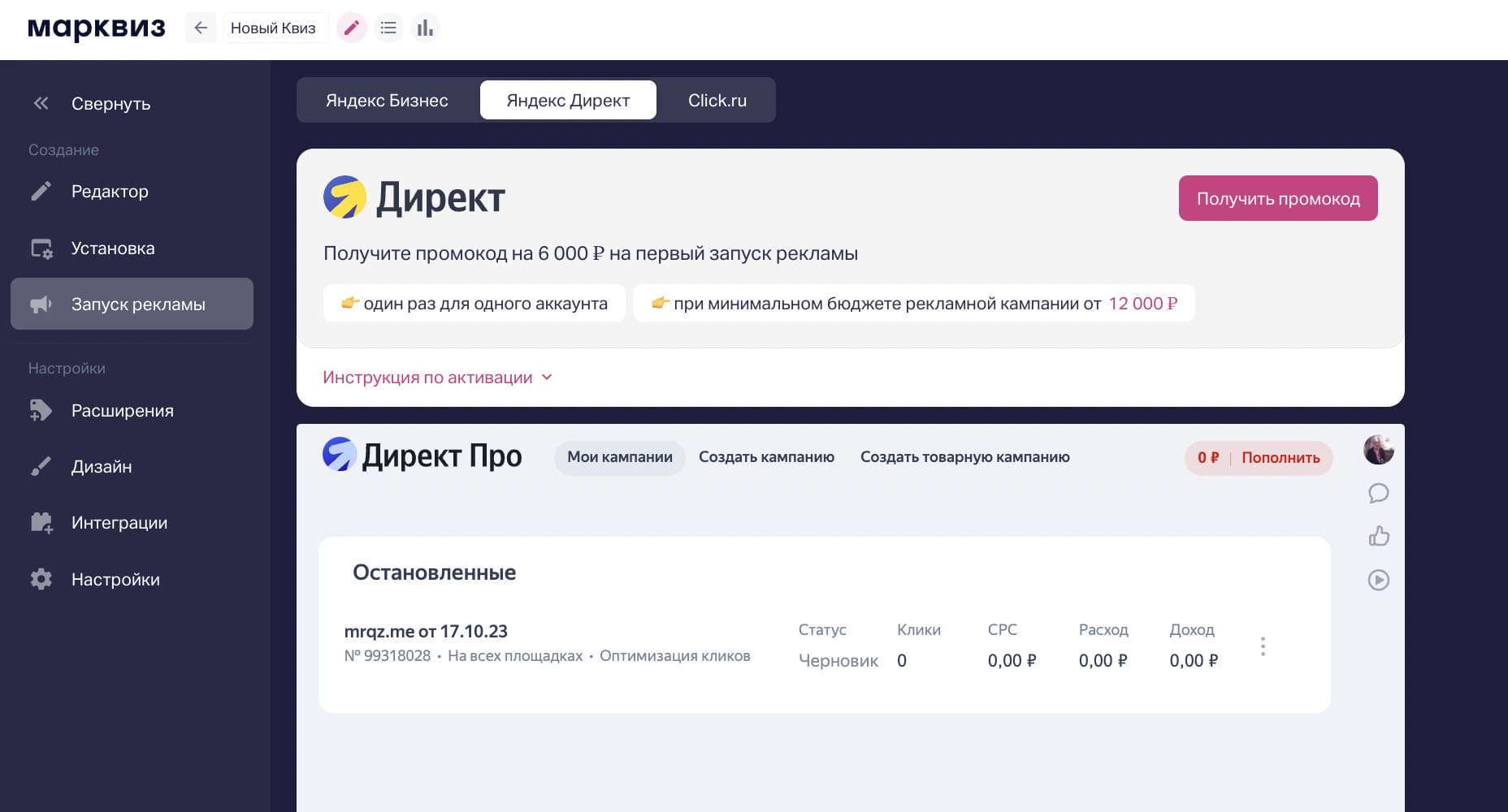Select the pencil edit icon near quiz title
This screenshot has width=1508, height=812.
[352, 27]
